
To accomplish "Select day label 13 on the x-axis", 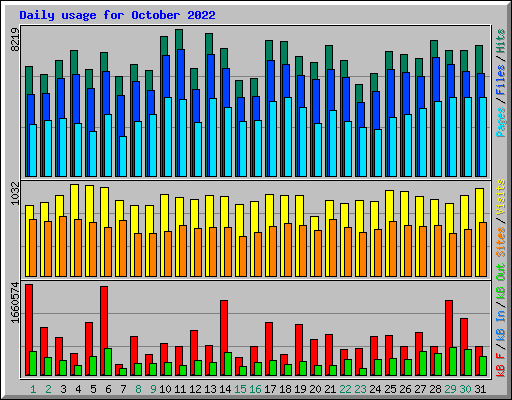I will click(210, 389).
